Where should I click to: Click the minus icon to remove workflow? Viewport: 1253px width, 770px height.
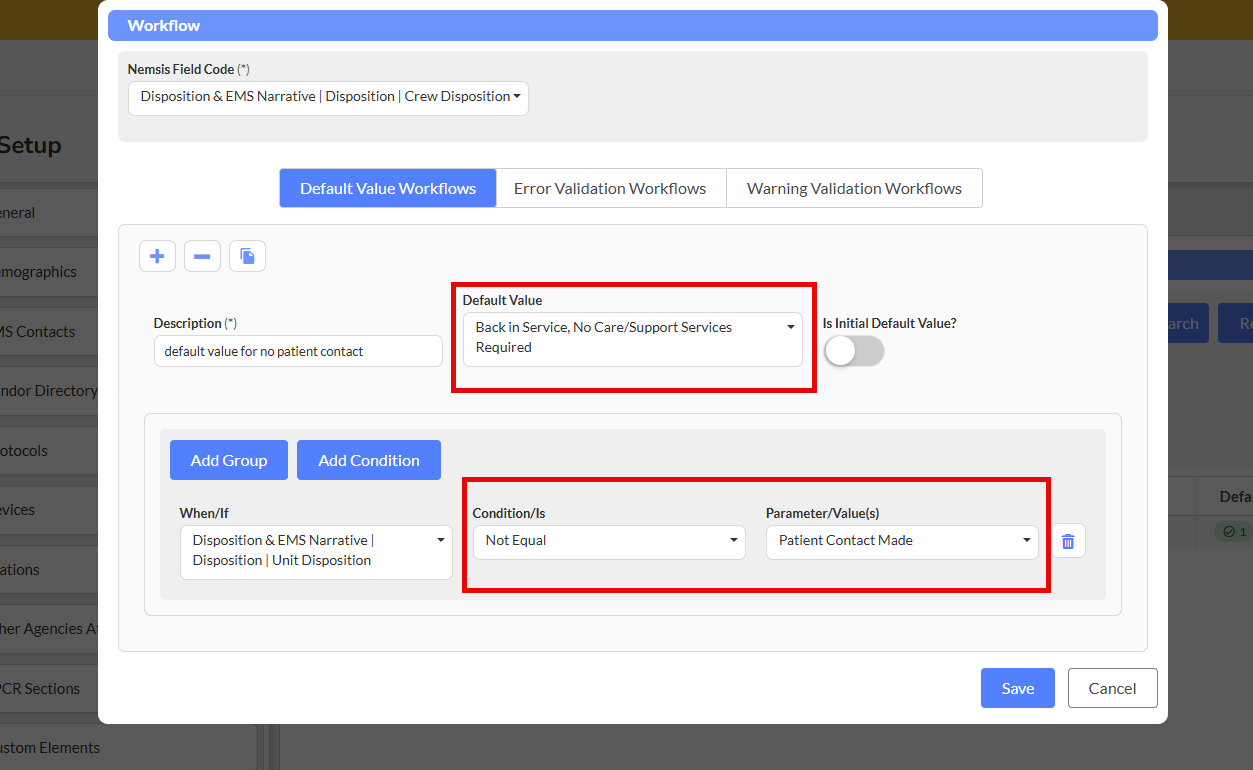tap(201, 257)
